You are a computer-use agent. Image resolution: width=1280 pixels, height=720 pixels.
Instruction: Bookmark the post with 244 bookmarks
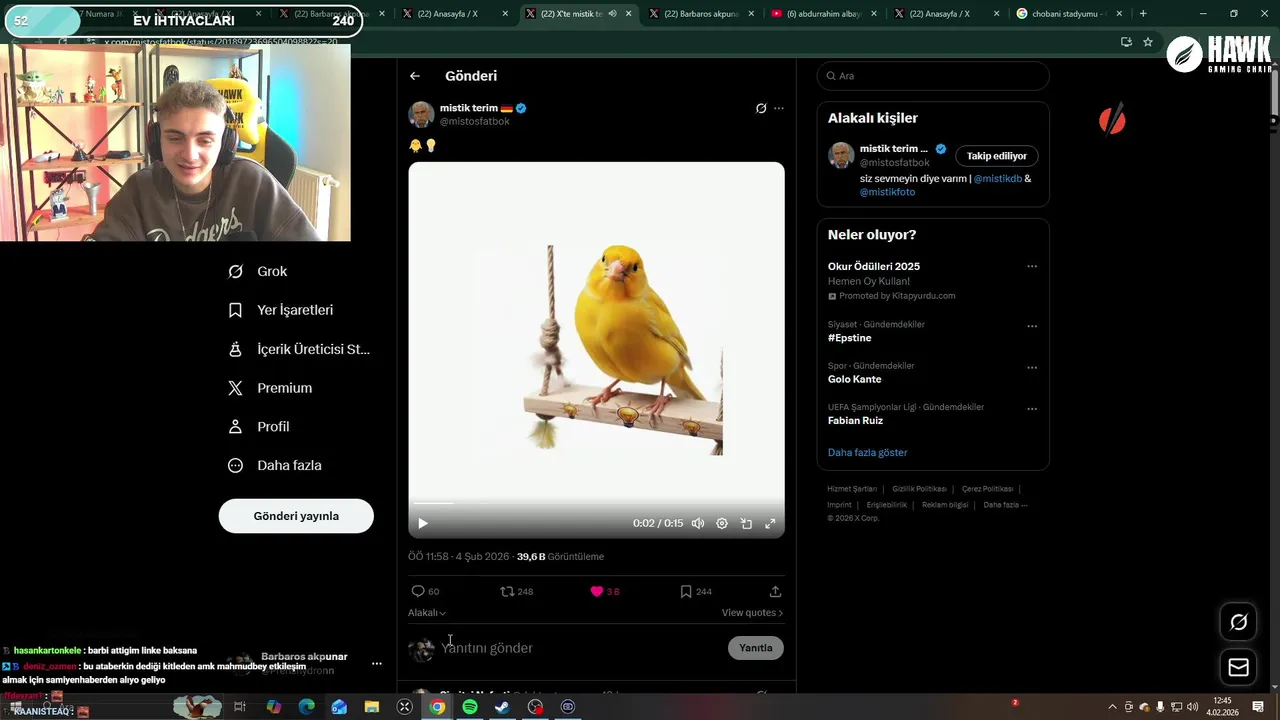coord(695,591)
